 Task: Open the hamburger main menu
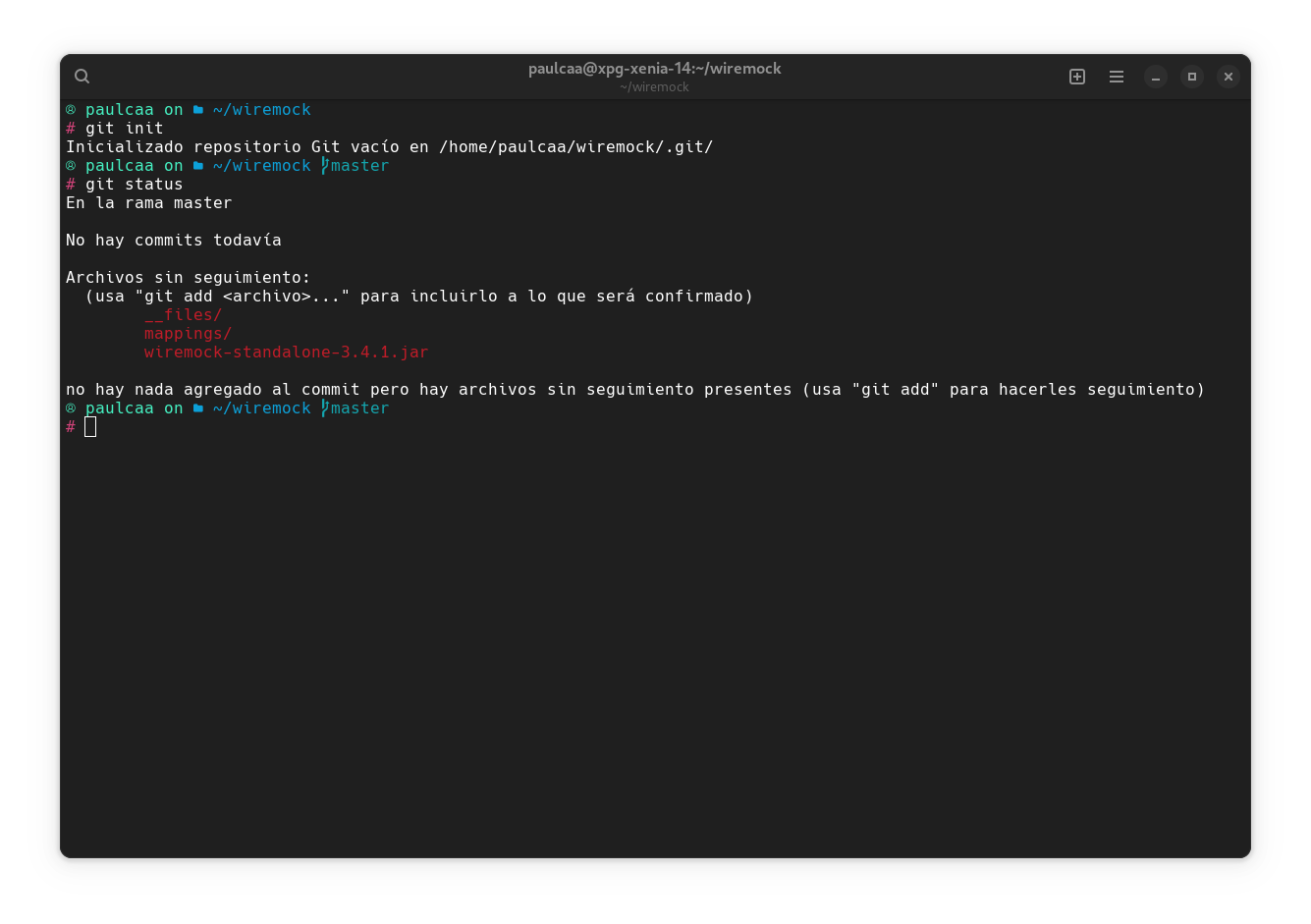coord(1117,77)
